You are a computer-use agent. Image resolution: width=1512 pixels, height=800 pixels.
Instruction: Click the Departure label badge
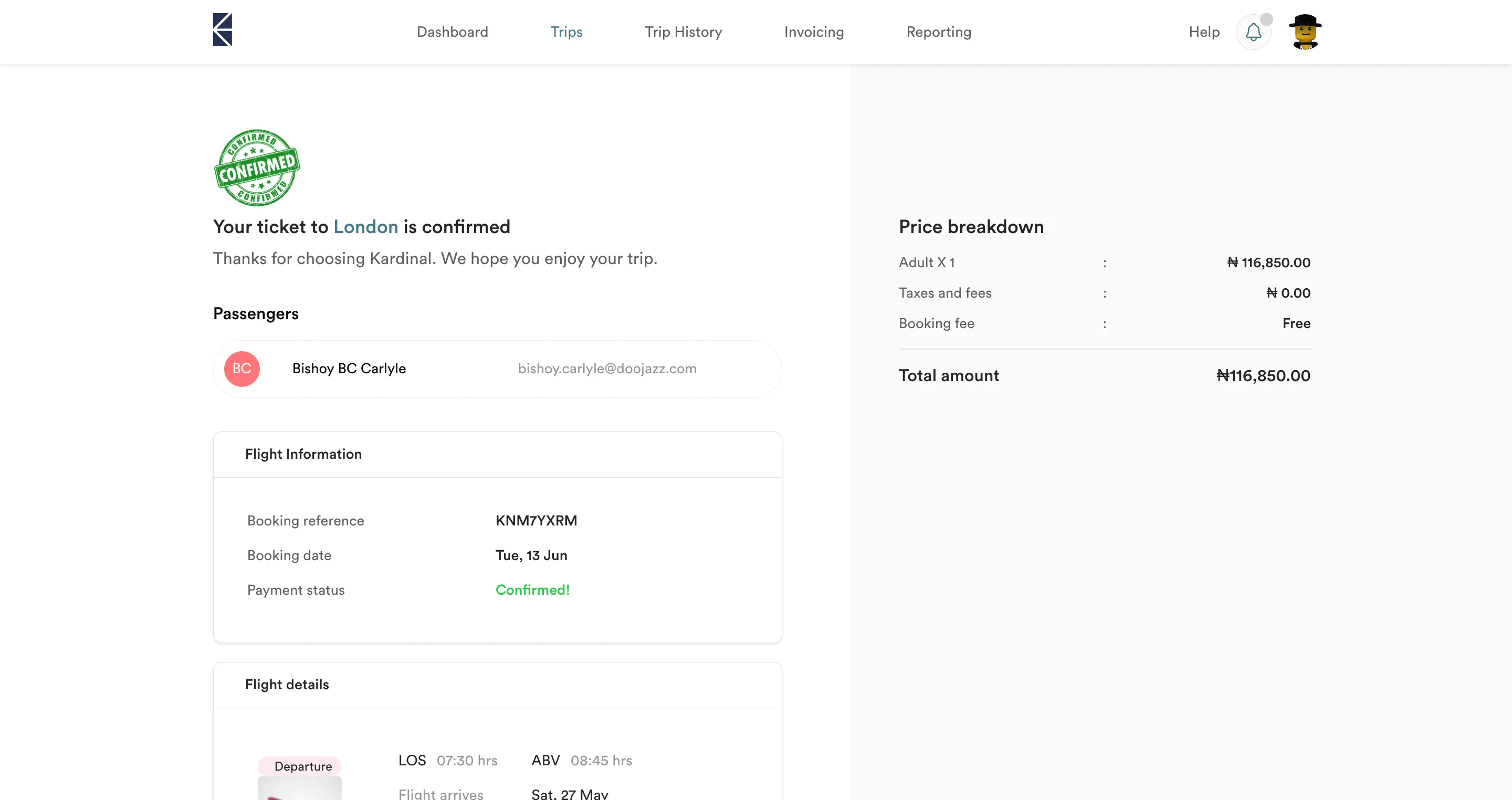302,766
